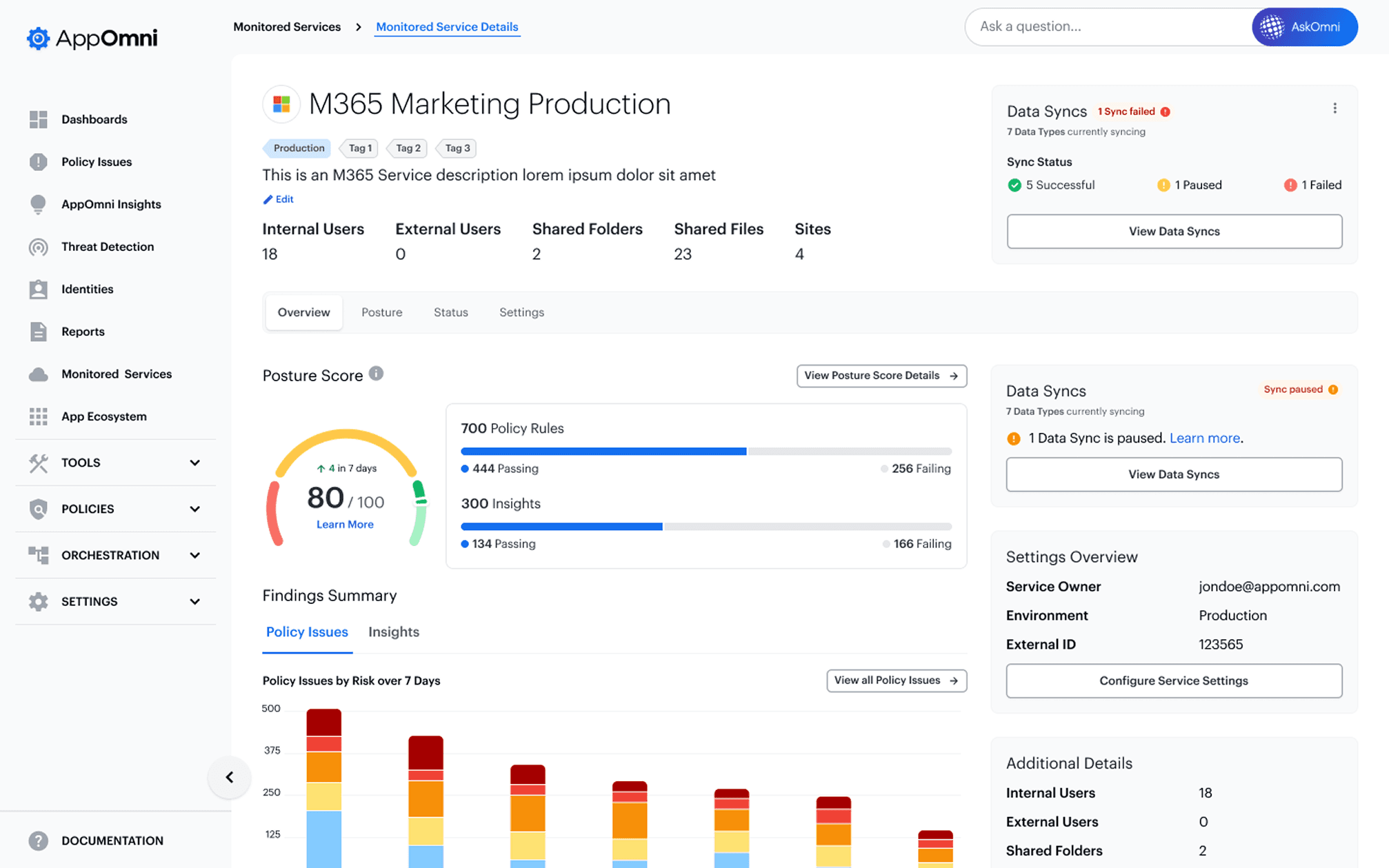This screenshot has width=1389, height=868.
Task: Click the AppOmni Insights lightbulb icon
Action: pos(39,204)
